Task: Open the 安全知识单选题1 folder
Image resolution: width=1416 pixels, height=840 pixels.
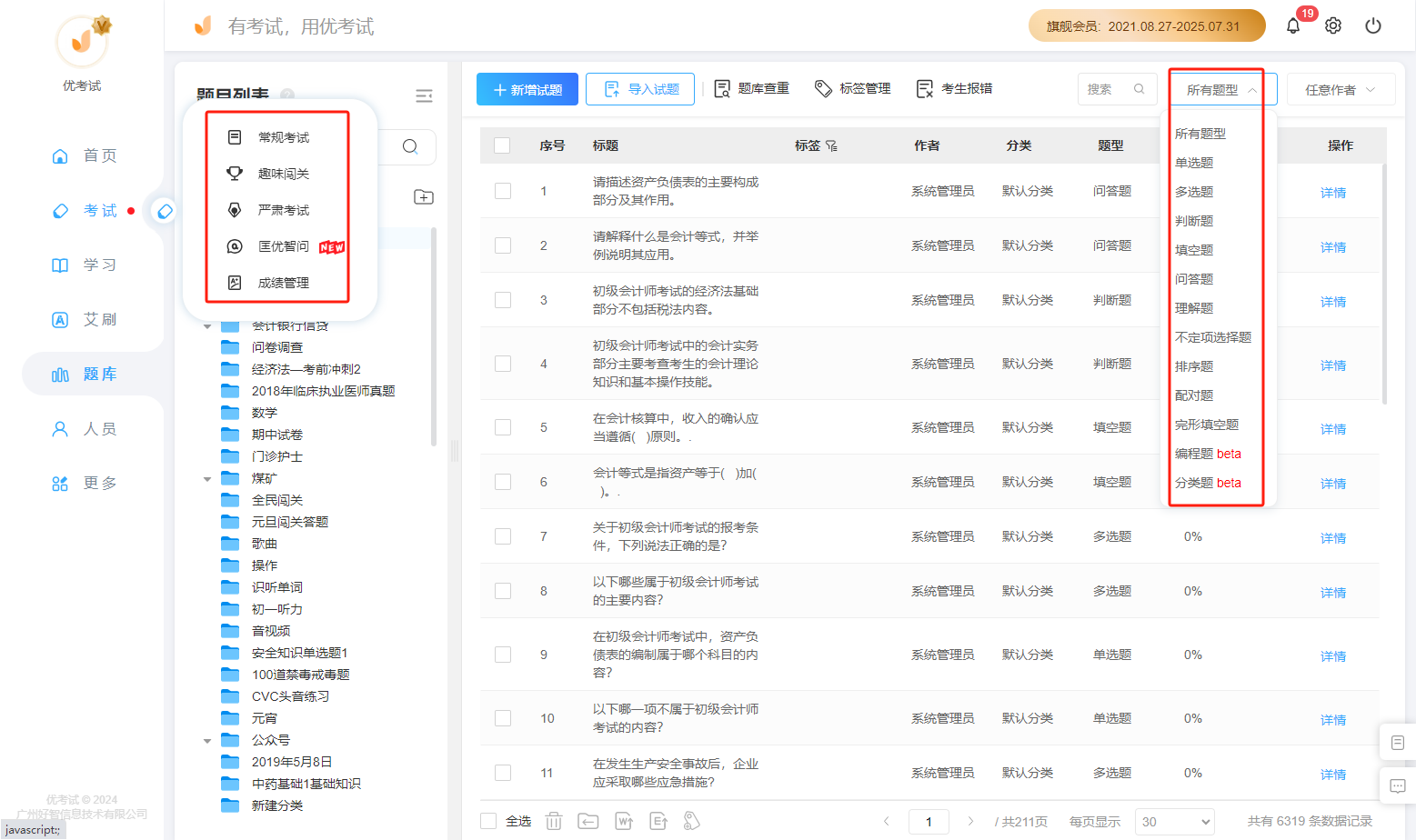Action: [x=299, y=653]
